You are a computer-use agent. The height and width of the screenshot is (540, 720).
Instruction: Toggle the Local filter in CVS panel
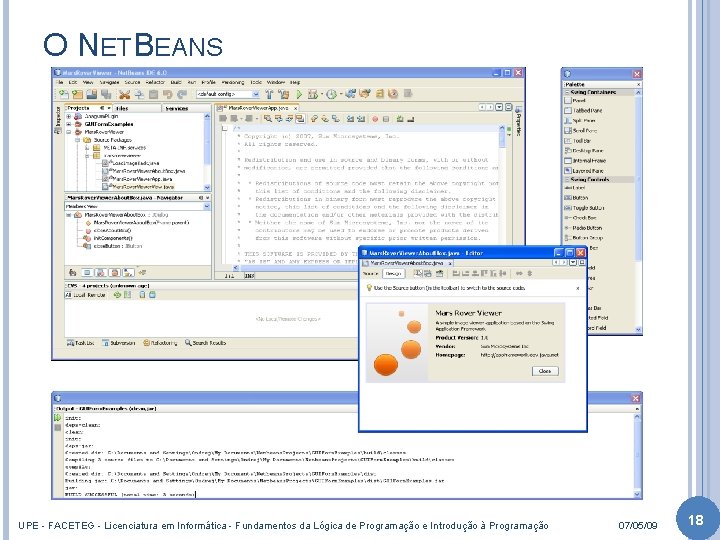pyautogui.click(x=79, y=295)
